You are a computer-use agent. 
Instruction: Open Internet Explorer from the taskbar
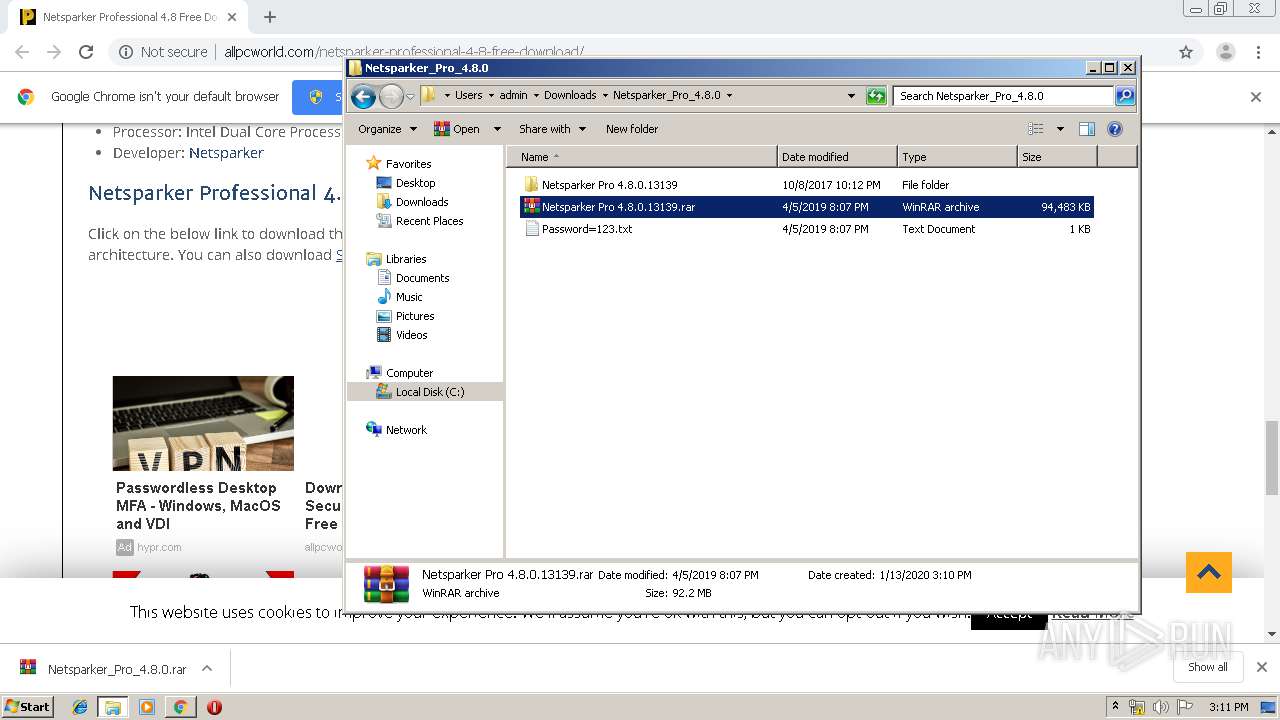[80, 707]
